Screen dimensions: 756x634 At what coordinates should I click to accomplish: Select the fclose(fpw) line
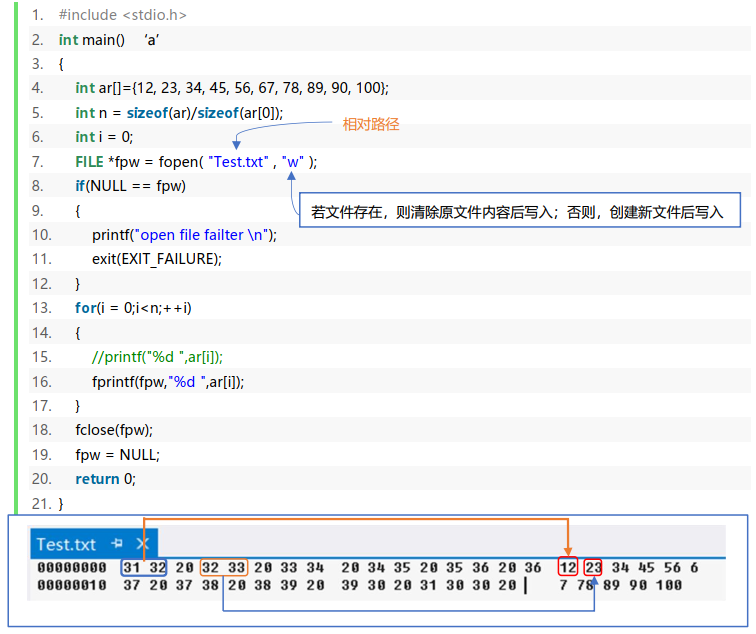pos(114,430)
